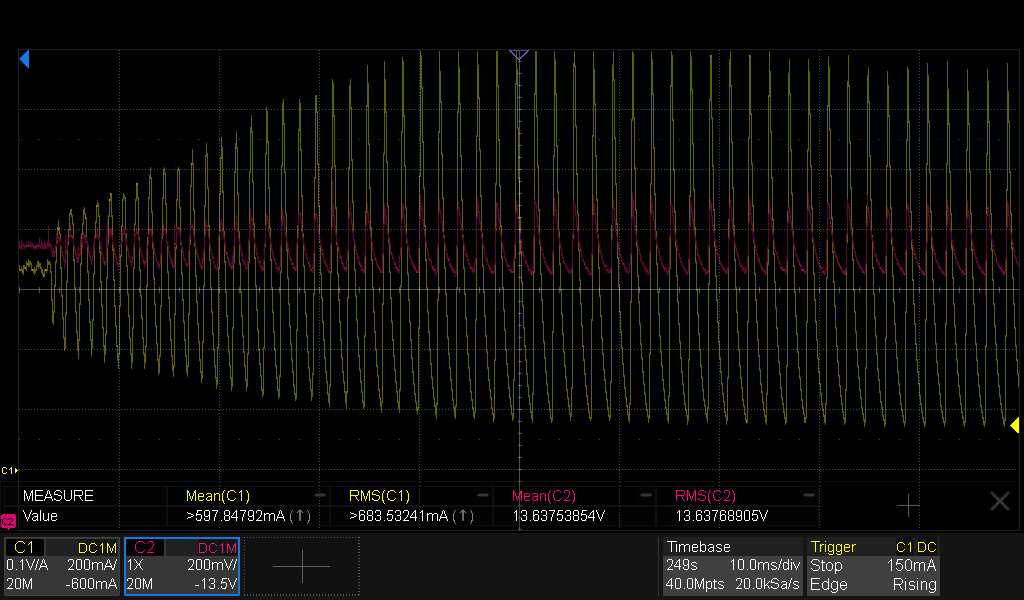Open C1 vertical scale 200mA/ setting
Viewport: 1024px width, 600px height.
(91, 565)
